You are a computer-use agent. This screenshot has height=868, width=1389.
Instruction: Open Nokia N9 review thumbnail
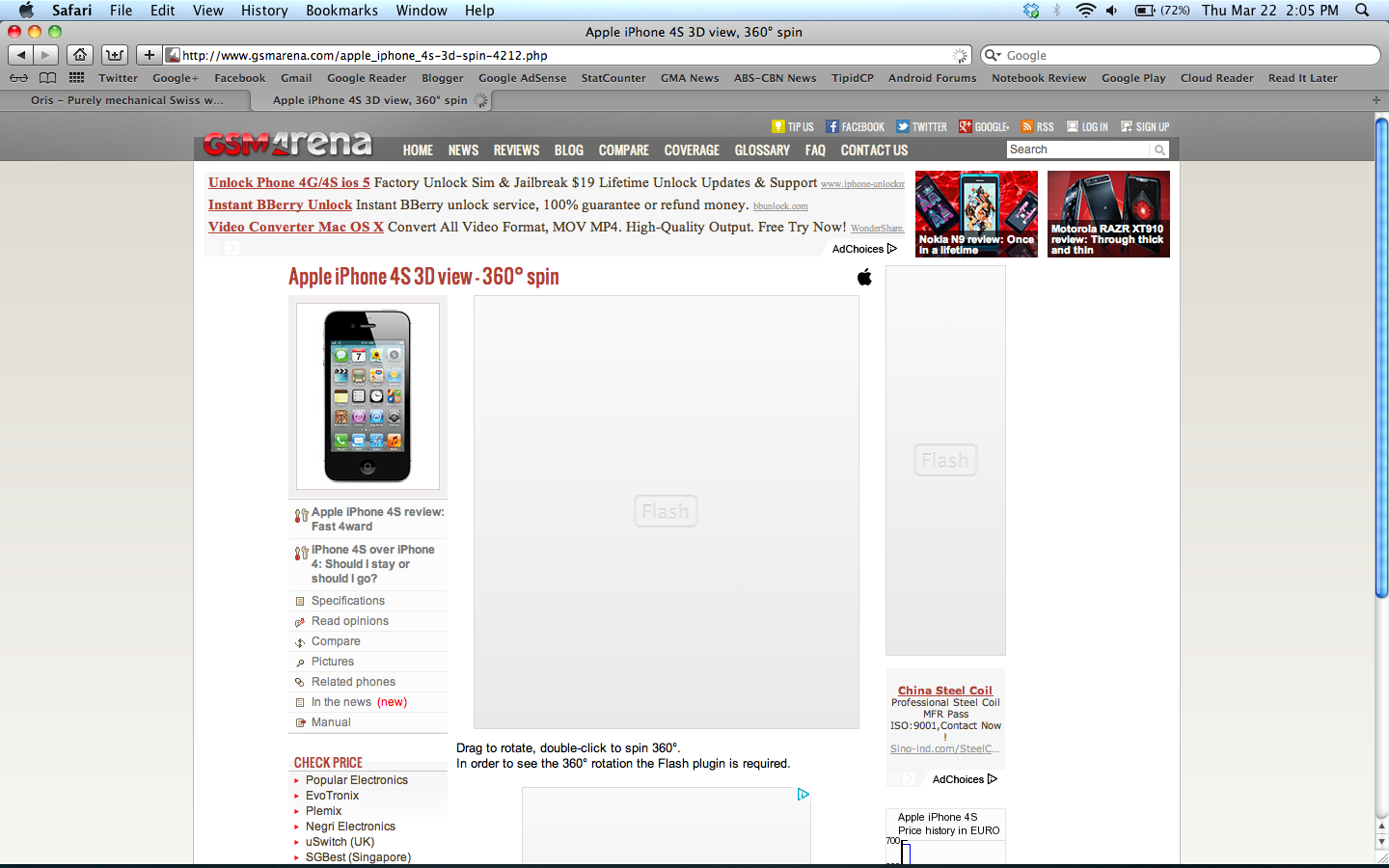click(x=976, y=214)
